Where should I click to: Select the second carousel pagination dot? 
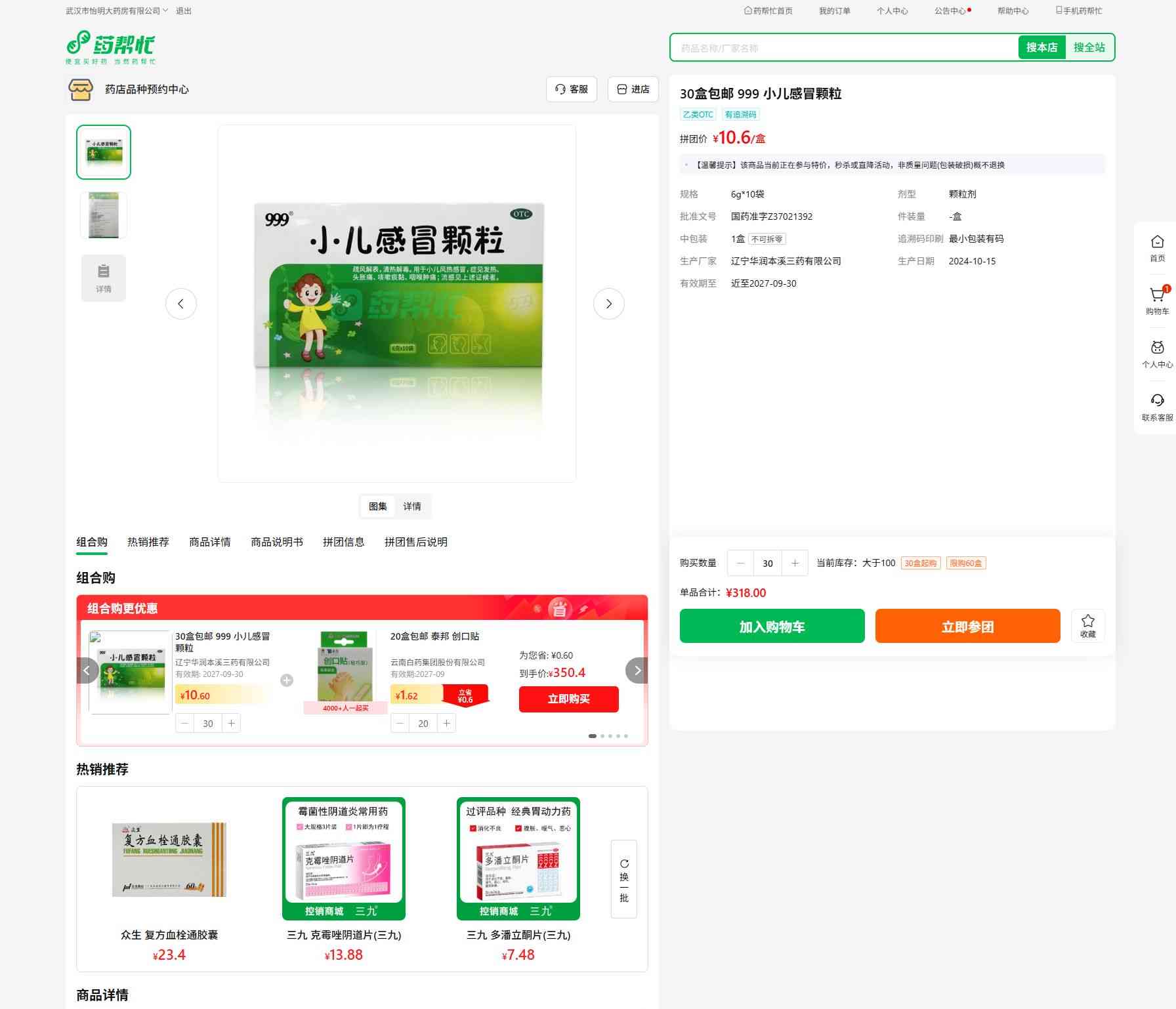pos(602,736)
